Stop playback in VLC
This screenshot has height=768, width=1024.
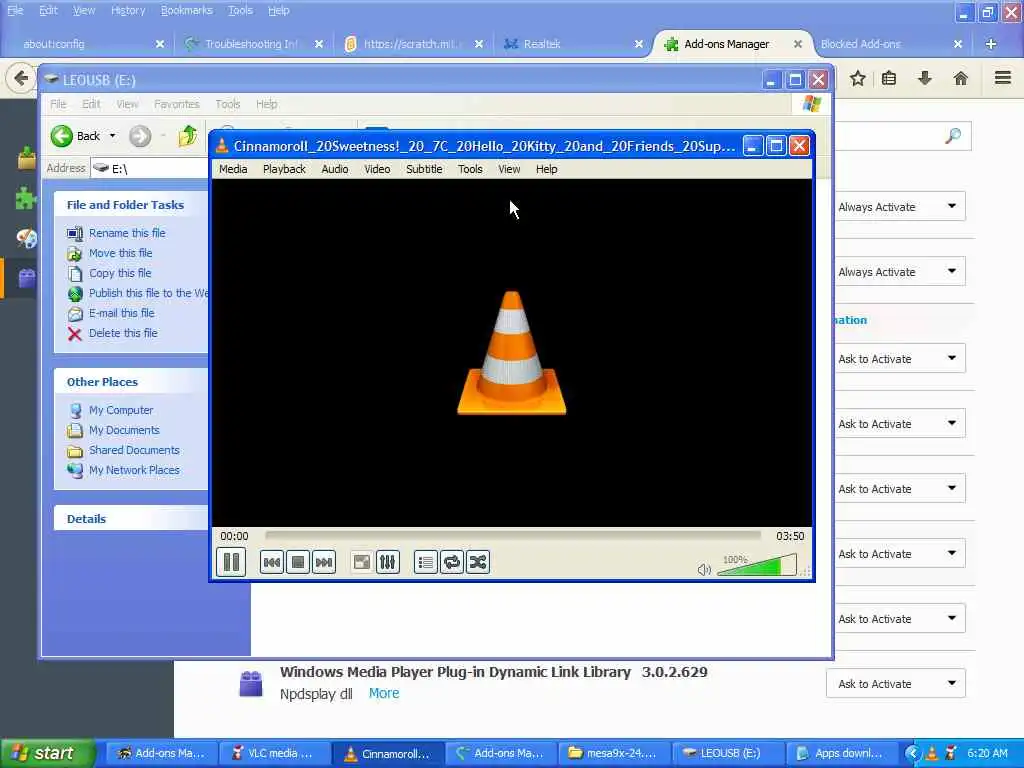click(298, 562)
